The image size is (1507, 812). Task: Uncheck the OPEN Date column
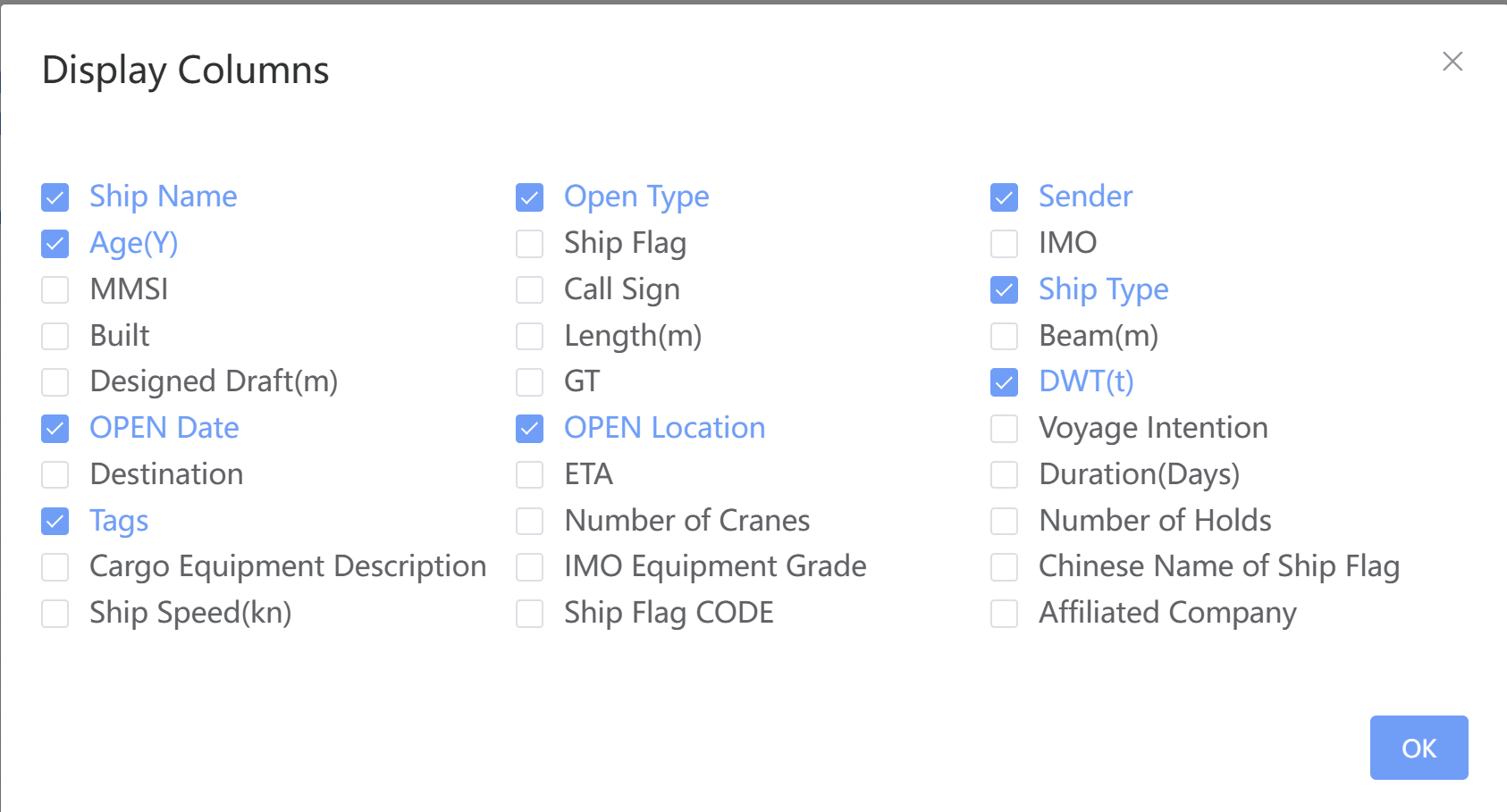(x=55, y=429)
